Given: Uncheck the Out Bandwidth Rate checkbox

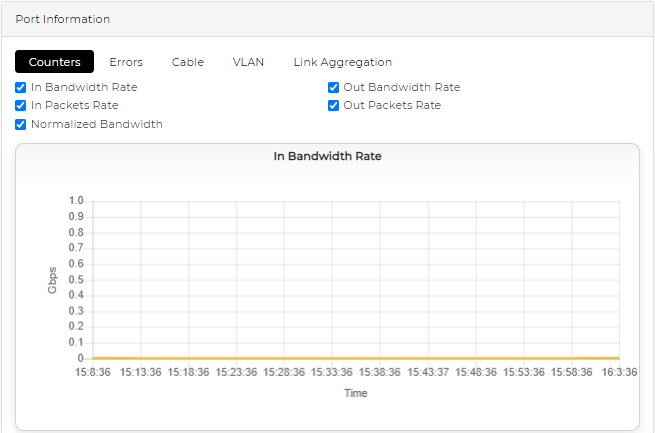Looking at the screenshot, I should pos(334,88).
